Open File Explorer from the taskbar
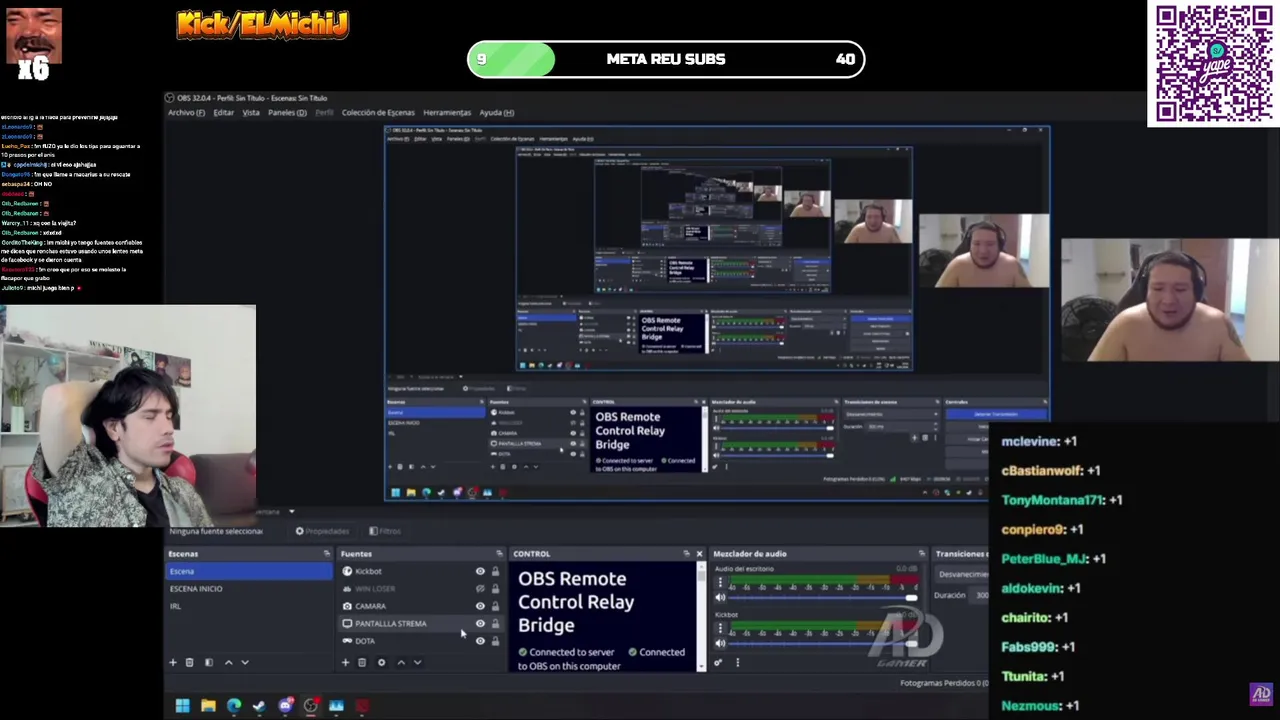This screenshot has width=1280, height=720. (x=208, y=706)
